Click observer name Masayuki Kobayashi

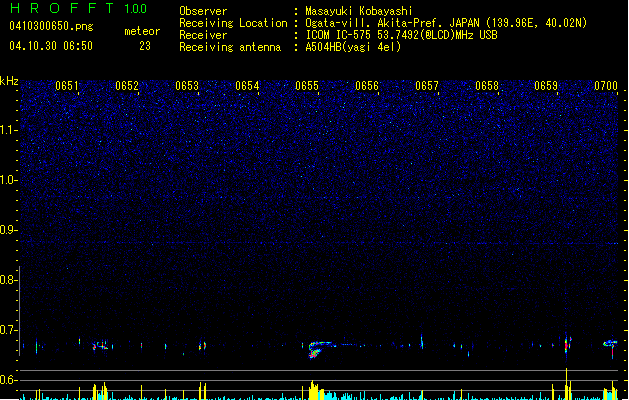359,11
